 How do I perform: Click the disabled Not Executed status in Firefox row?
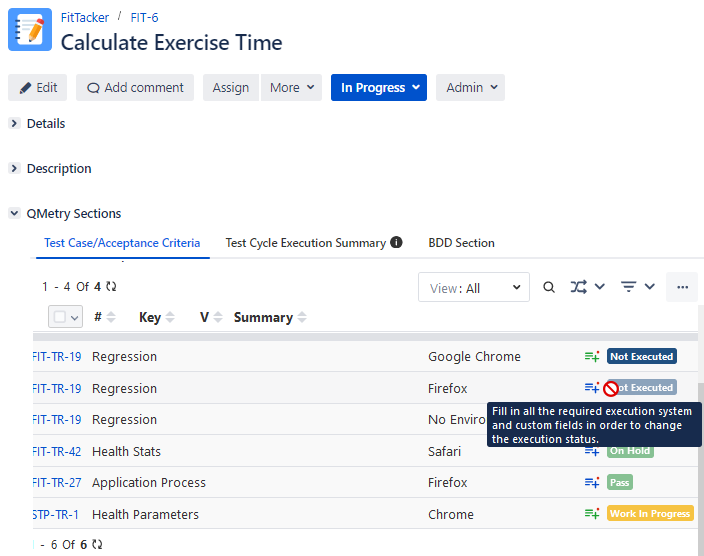click(642, 387)
